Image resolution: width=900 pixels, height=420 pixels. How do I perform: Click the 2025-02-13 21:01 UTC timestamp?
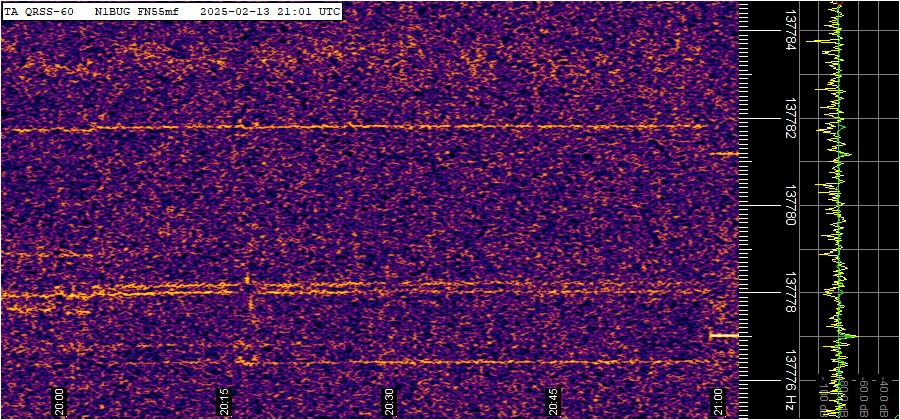point(269,12)
